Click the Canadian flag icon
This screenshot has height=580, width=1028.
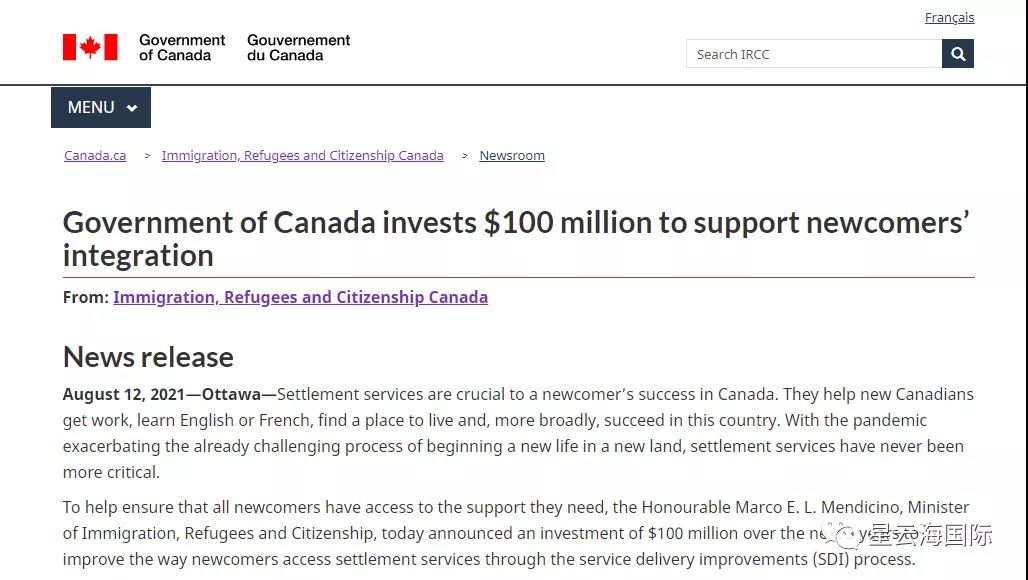pos(90,47)
